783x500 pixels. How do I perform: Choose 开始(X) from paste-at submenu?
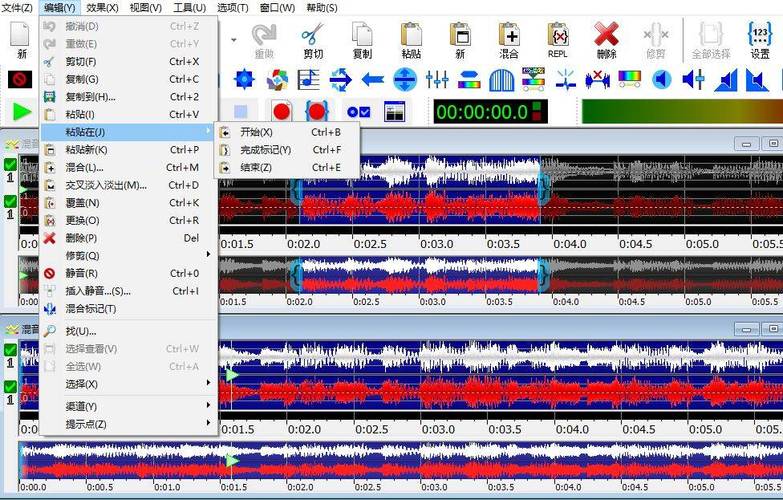pyautogui.click(x=256, y=132)
